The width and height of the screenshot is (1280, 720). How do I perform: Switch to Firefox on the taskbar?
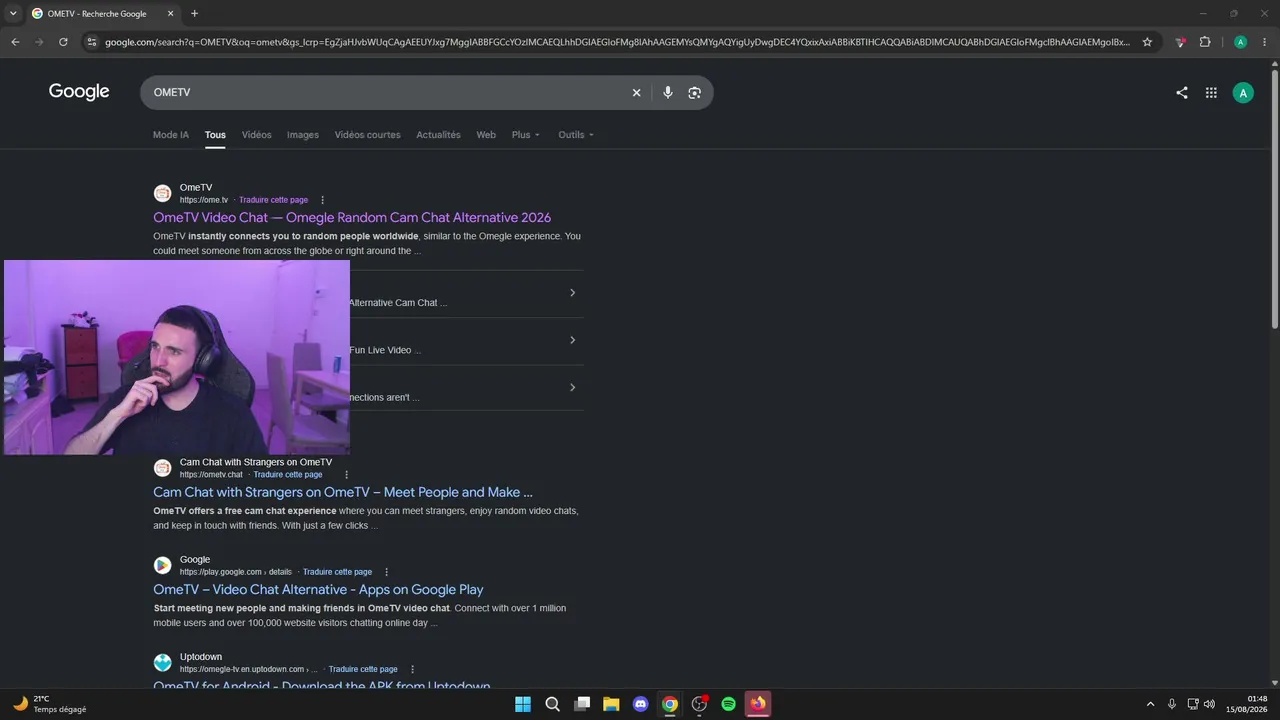coord(758,704)
